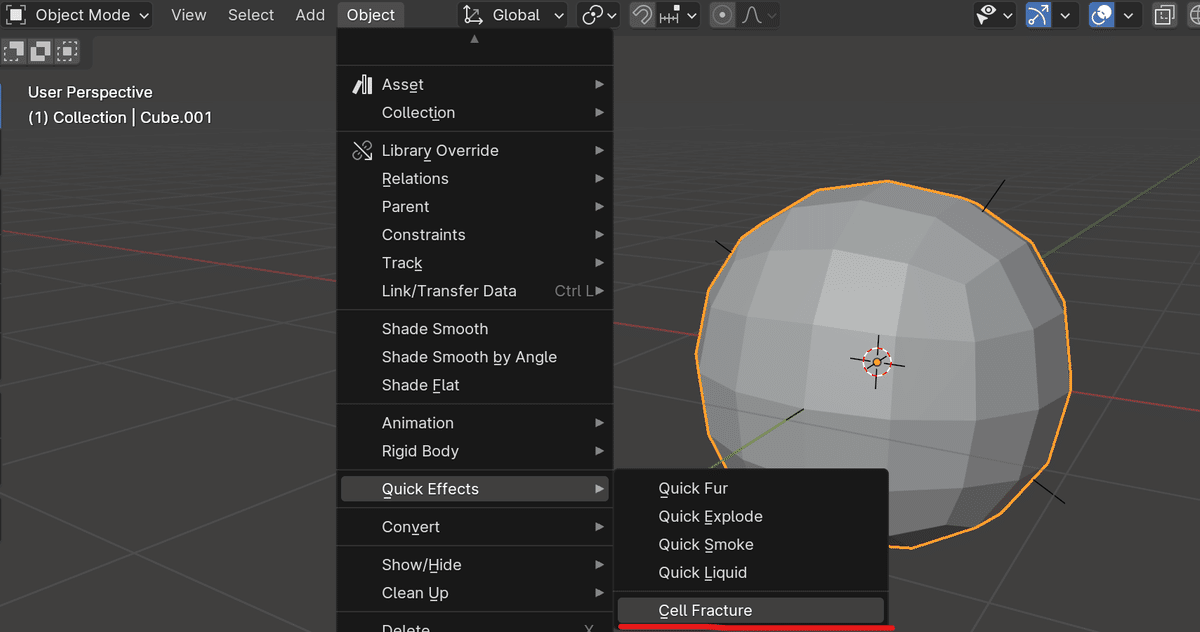Apply Shade Smooth to the object
1200x632 pixels.
pyautogui.click(x=475, y=329)
